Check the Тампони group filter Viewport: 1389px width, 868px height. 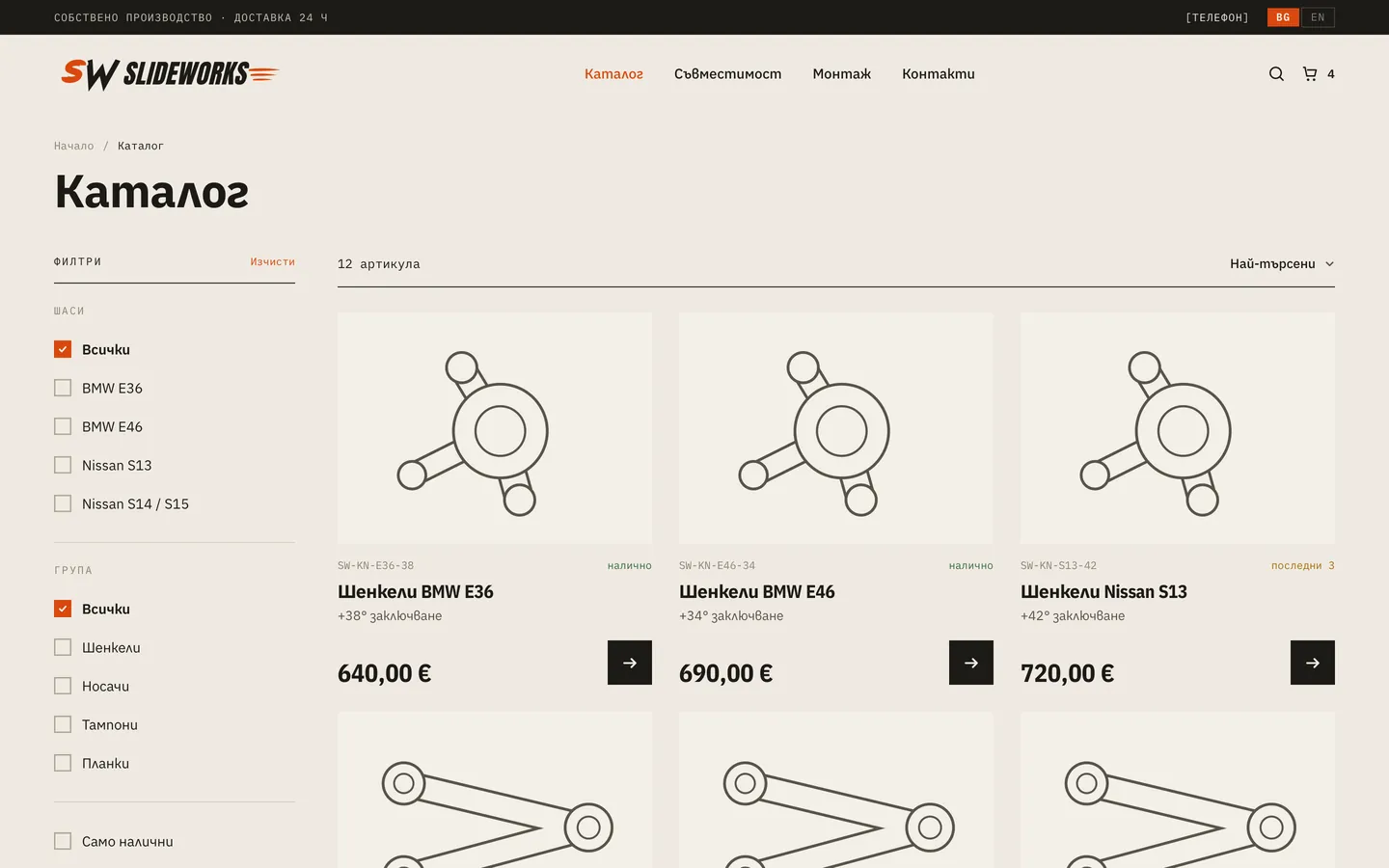(63, 724)
